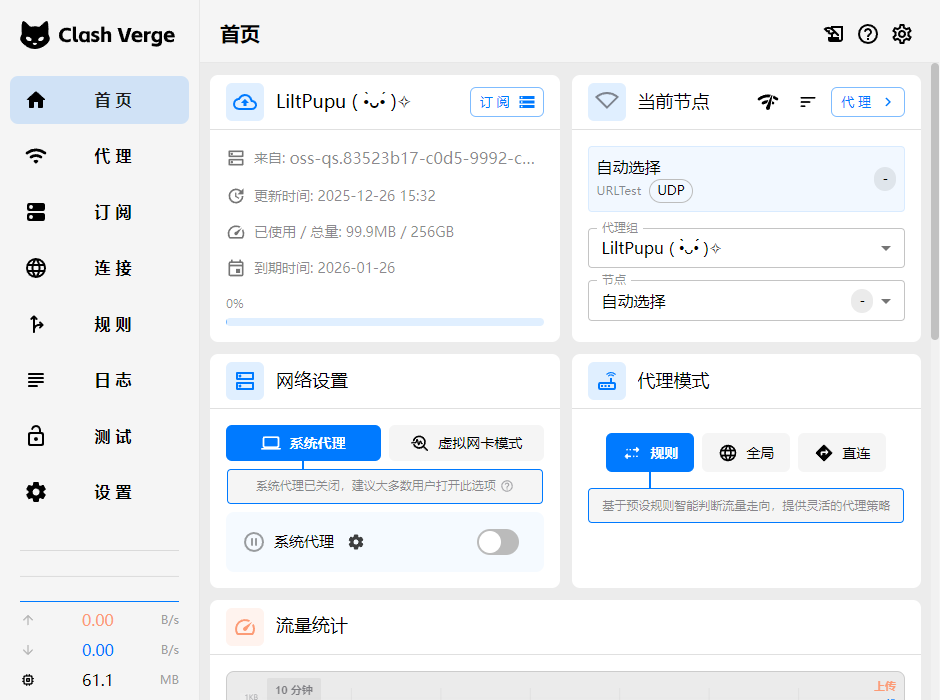Select 直连 proxy mode
The image size is (940, 700).
[841, 453]
